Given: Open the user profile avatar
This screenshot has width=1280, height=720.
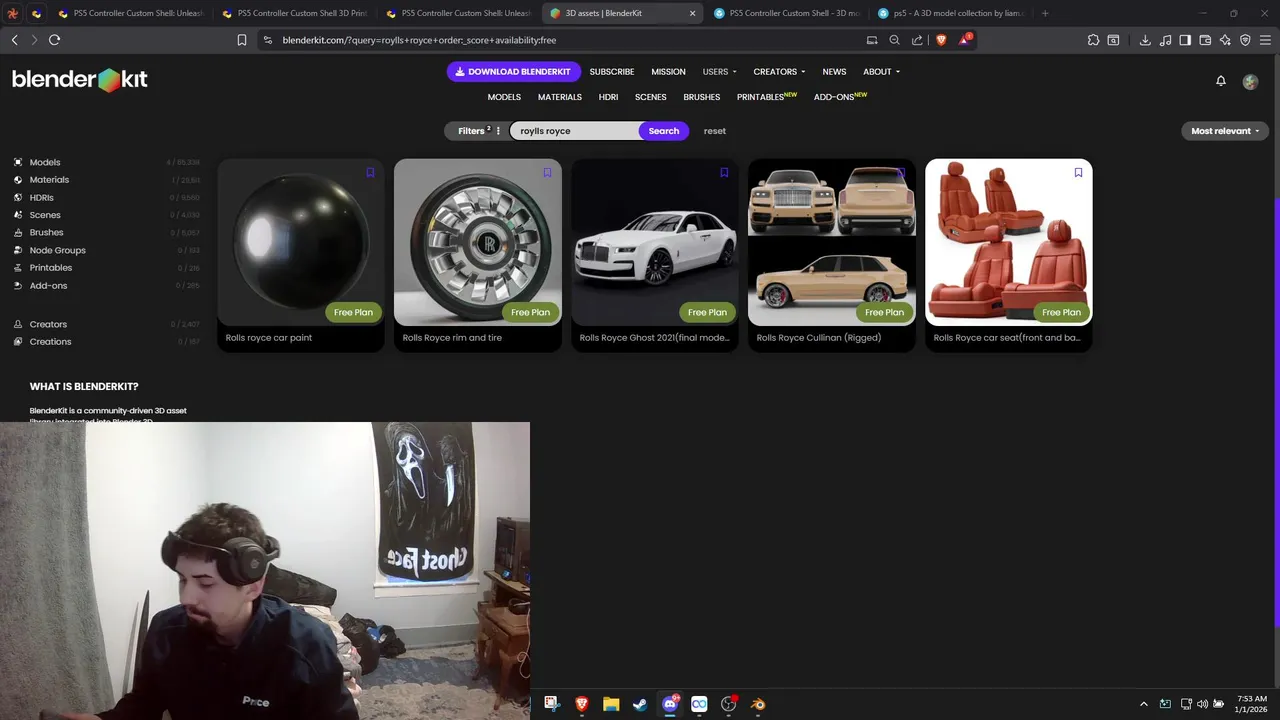Looking at the screenshot, I should pyautogui.click(x=1250, y=81).
